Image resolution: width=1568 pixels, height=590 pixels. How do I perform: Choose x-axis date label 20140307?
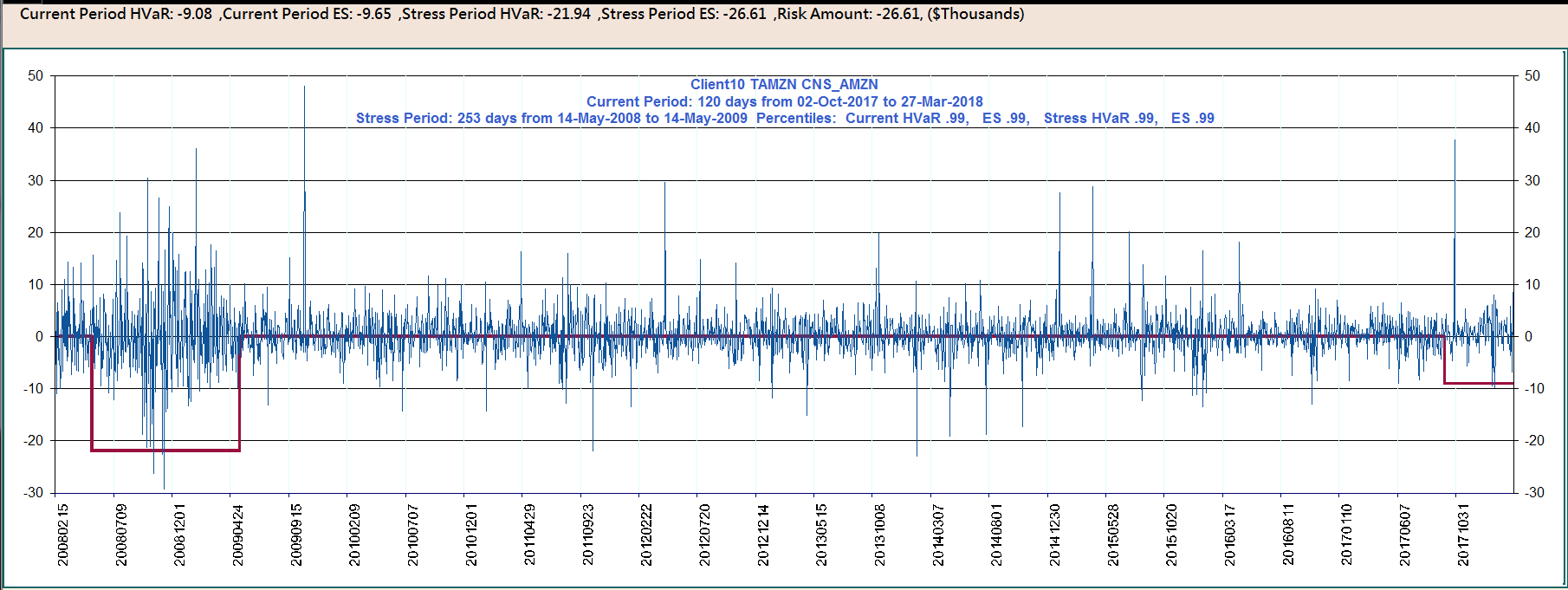(x=939, y=535)
